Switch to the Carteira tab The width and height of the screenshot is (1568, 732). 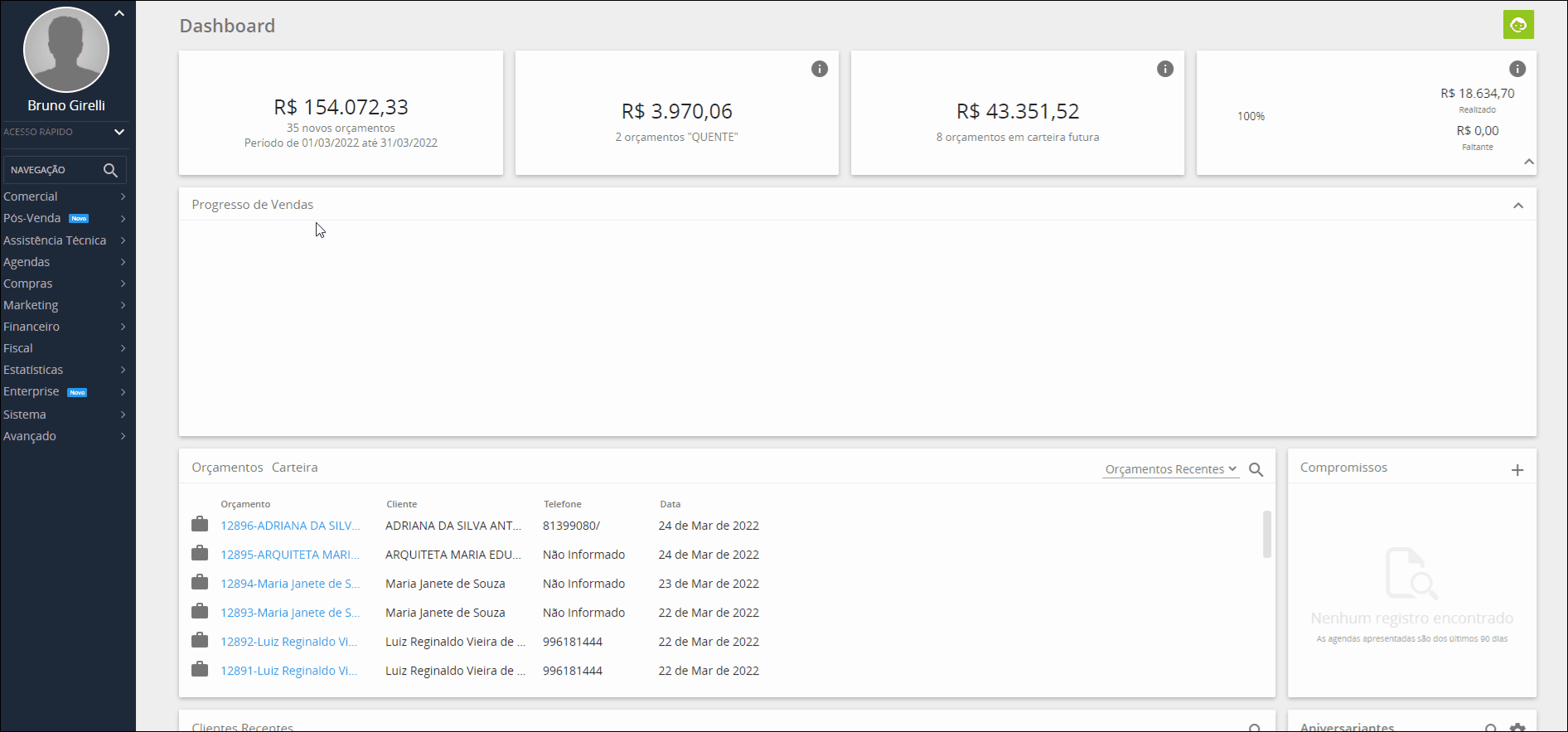294,468
